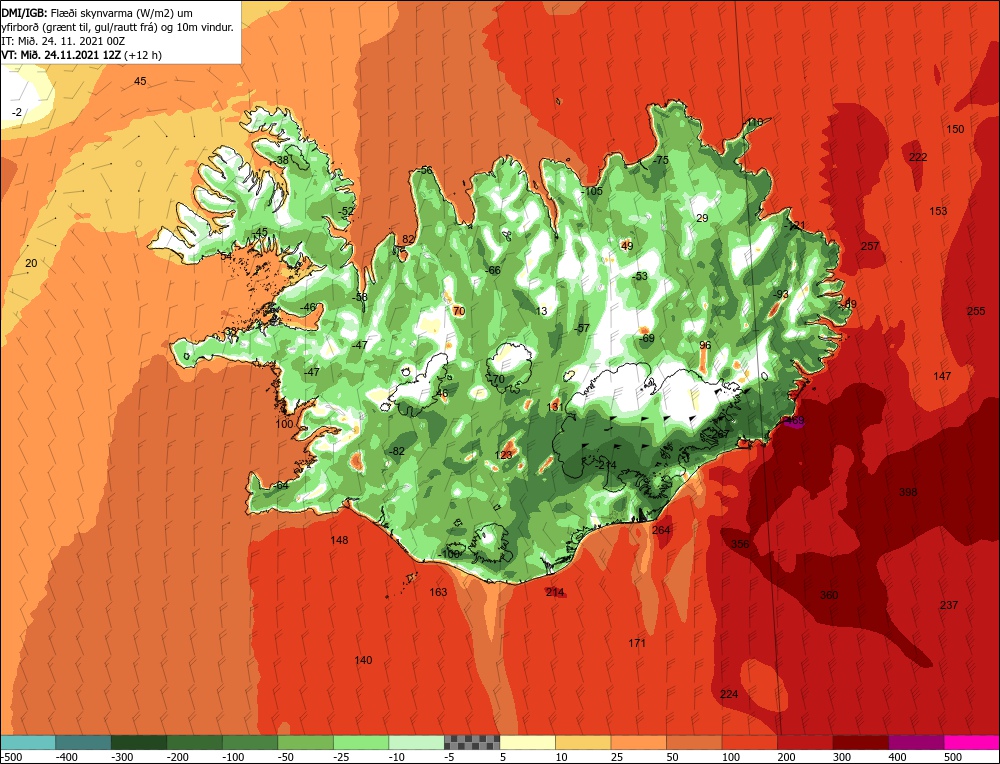Image resolution: width=1000 pixels, height=764 pixels.
Task: Click the 'VT: Mið. 24.11.2021 12Z (+12 h)' line
Action: pos(82,55)
